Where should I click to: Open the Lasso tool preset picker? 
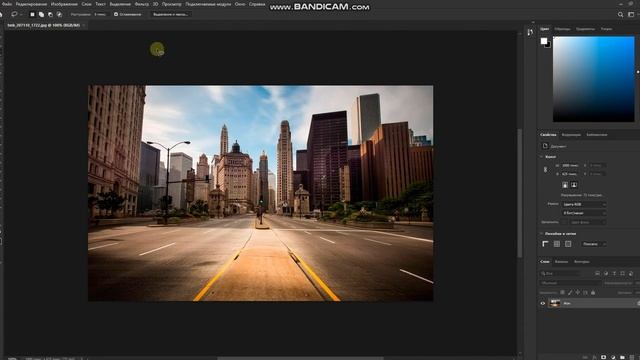(x=16, y=14)
